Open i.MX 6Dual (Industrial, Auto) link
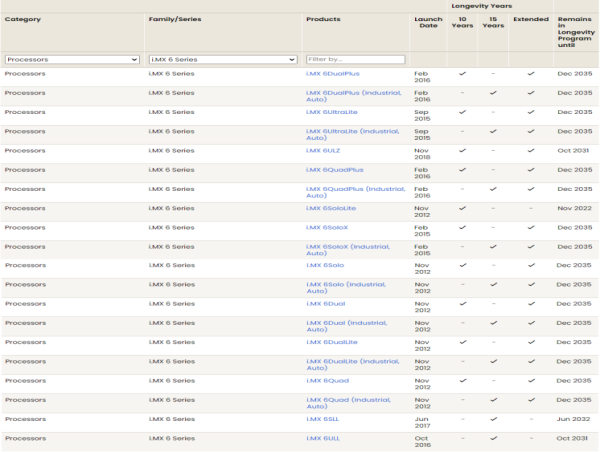Viewport: 600px width, 452px height. pos(347,326)
